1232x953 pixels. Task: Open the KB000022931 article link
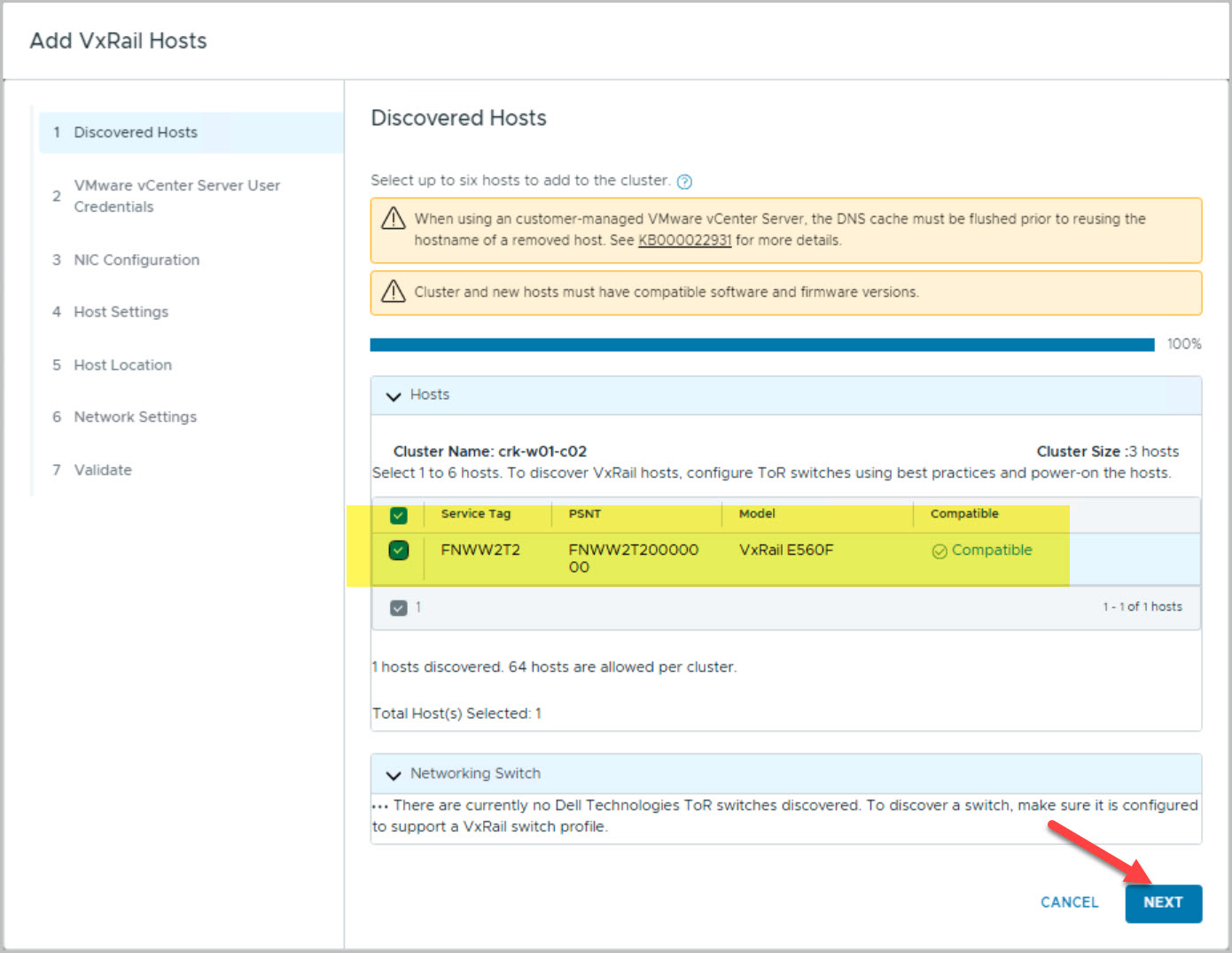684,240
